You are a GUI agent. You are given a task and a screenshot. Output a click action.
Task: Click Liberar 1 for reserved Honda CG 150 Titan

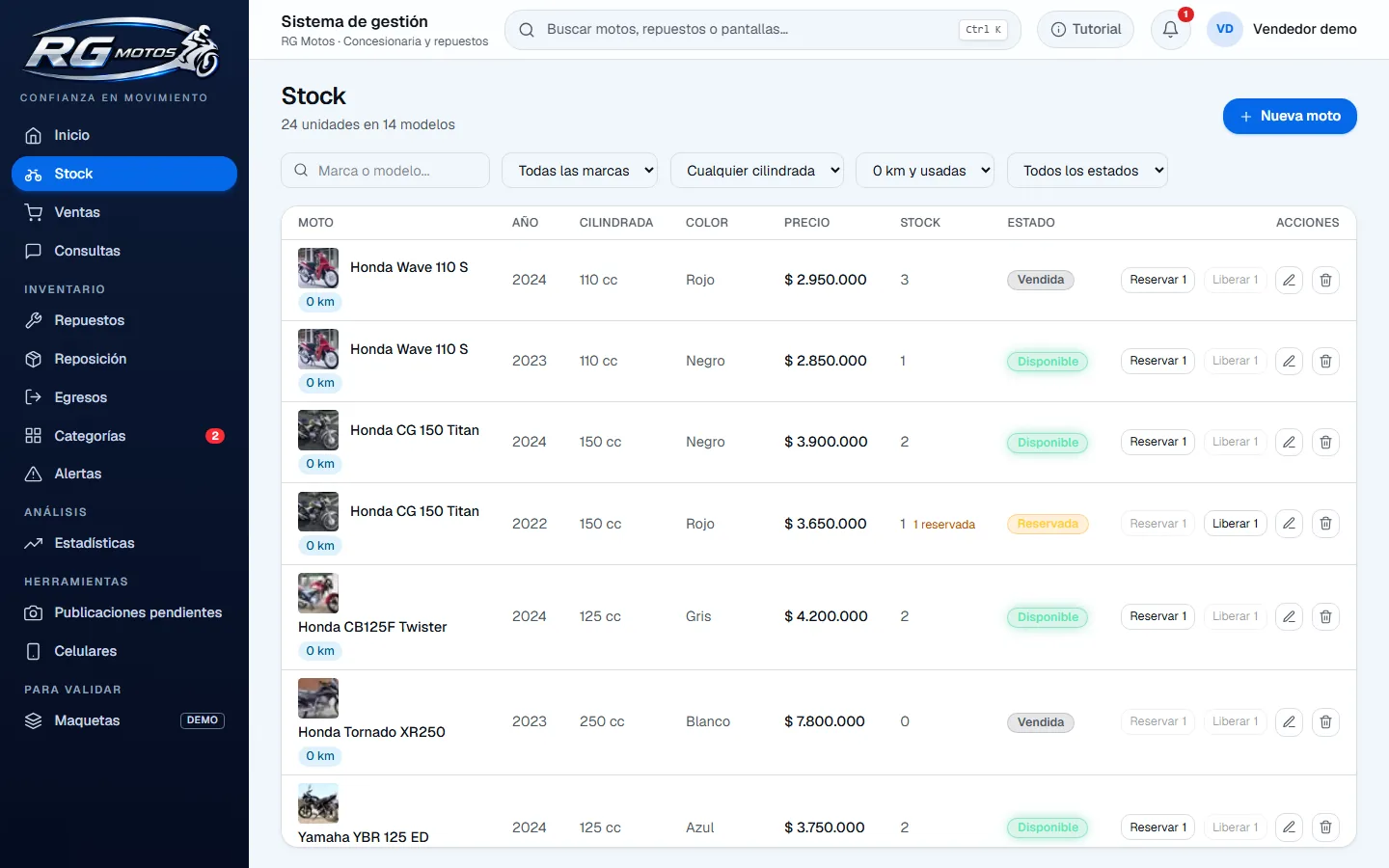click(x=1235, y=524)
